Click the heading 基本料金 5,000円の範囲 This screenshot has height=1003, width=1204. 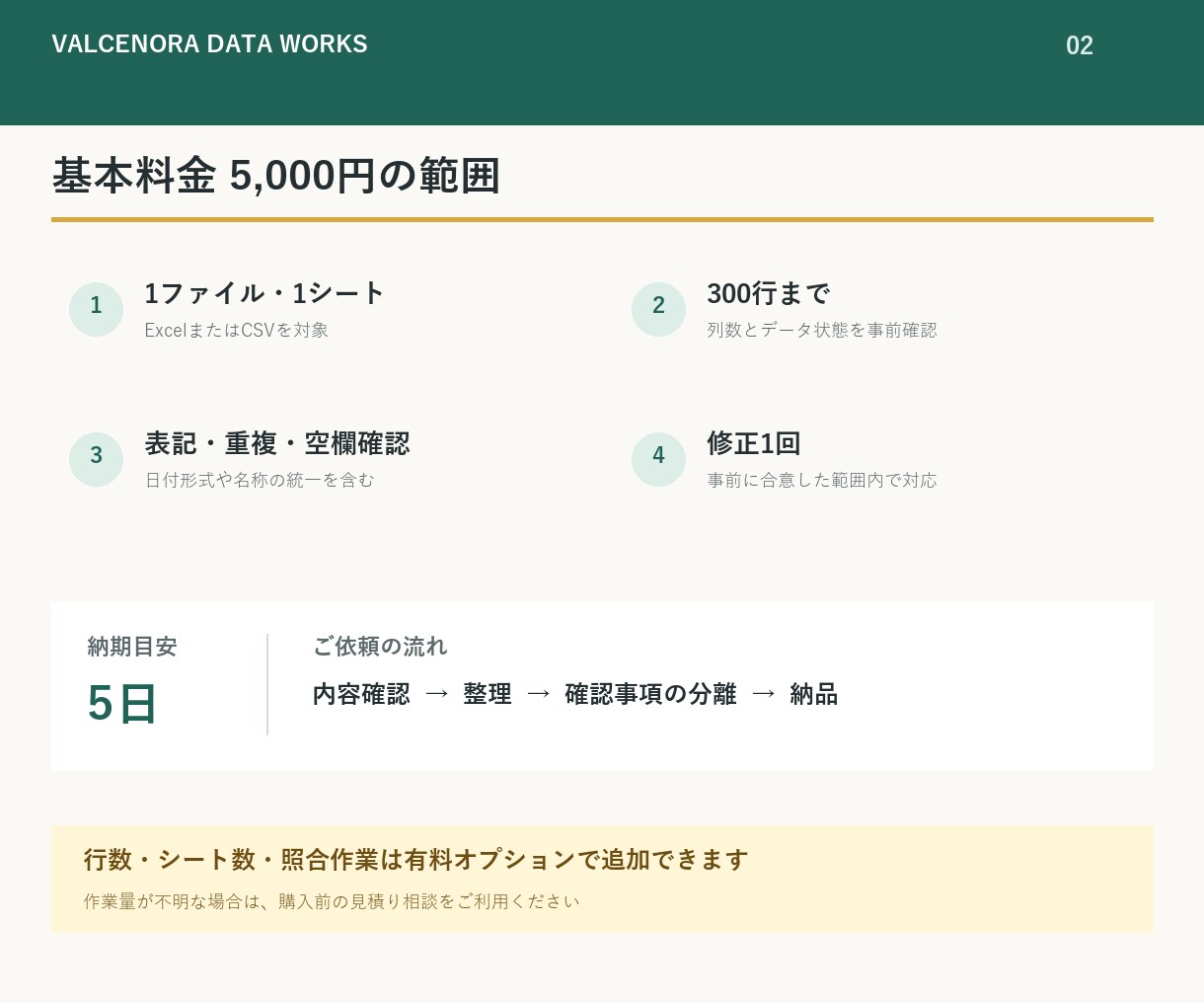[276, 177]
